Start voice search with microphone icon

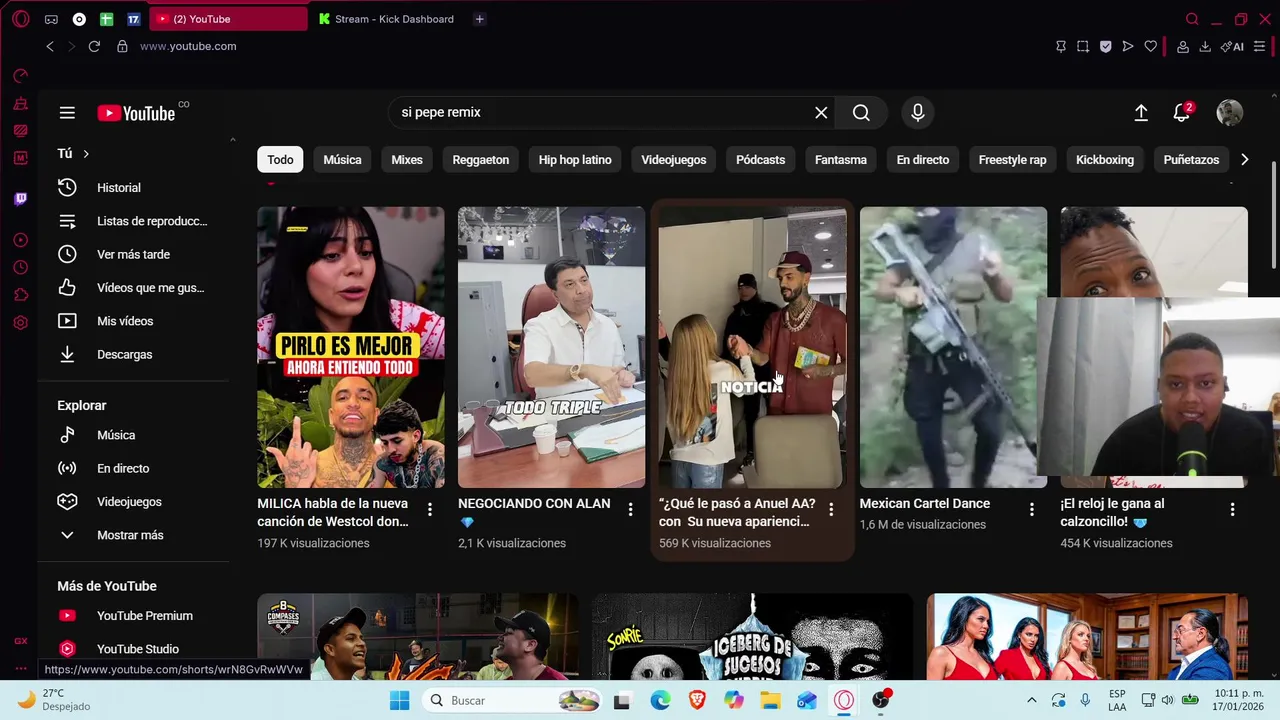[x=918, y=113]
